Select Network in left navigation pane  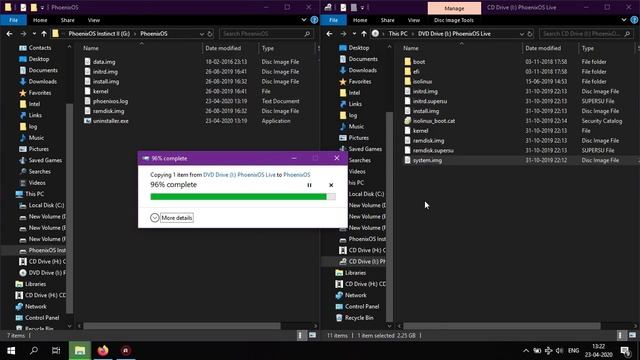36,307
